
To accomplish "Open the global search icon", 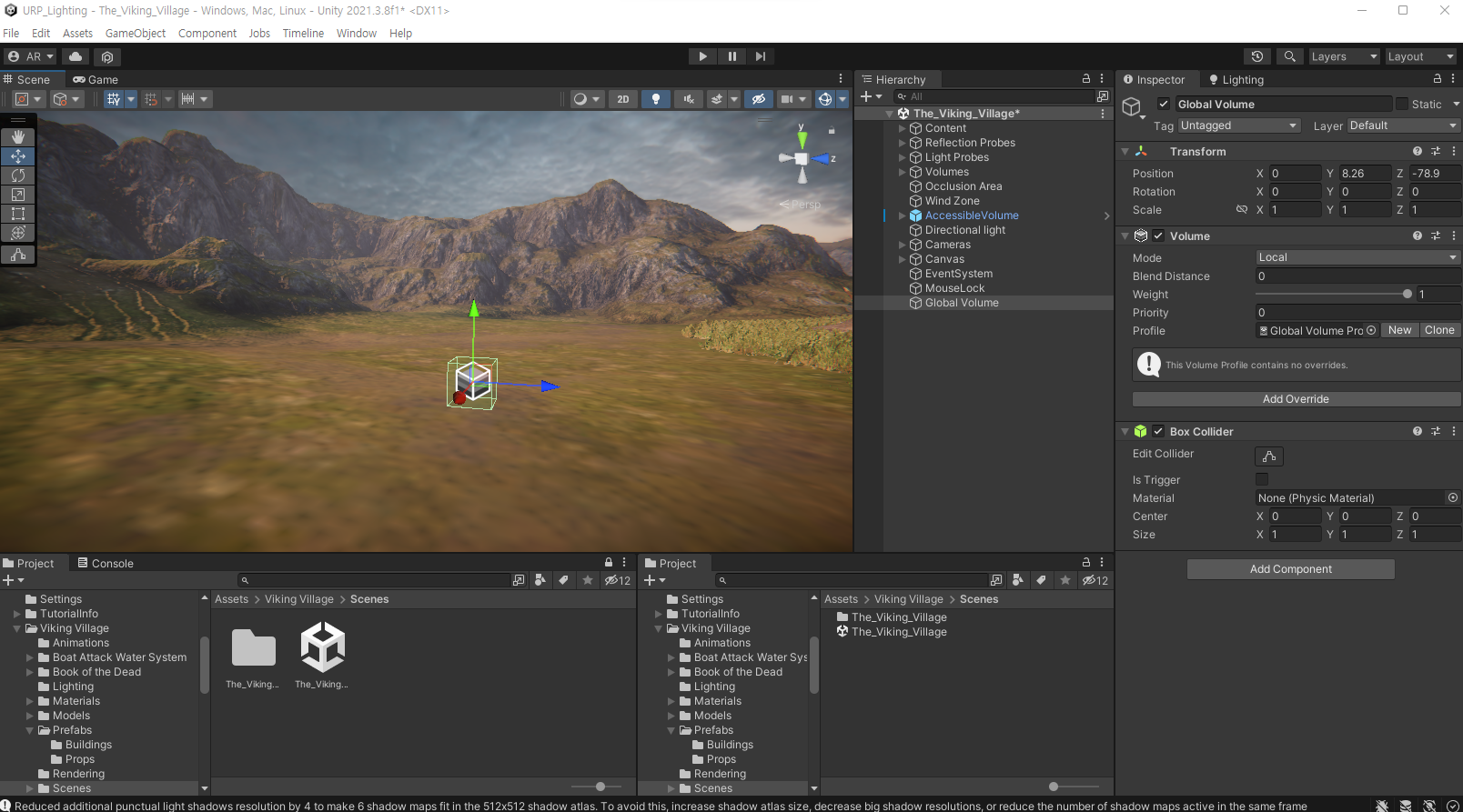I will pyautogui.click(x=1289, y=56).
